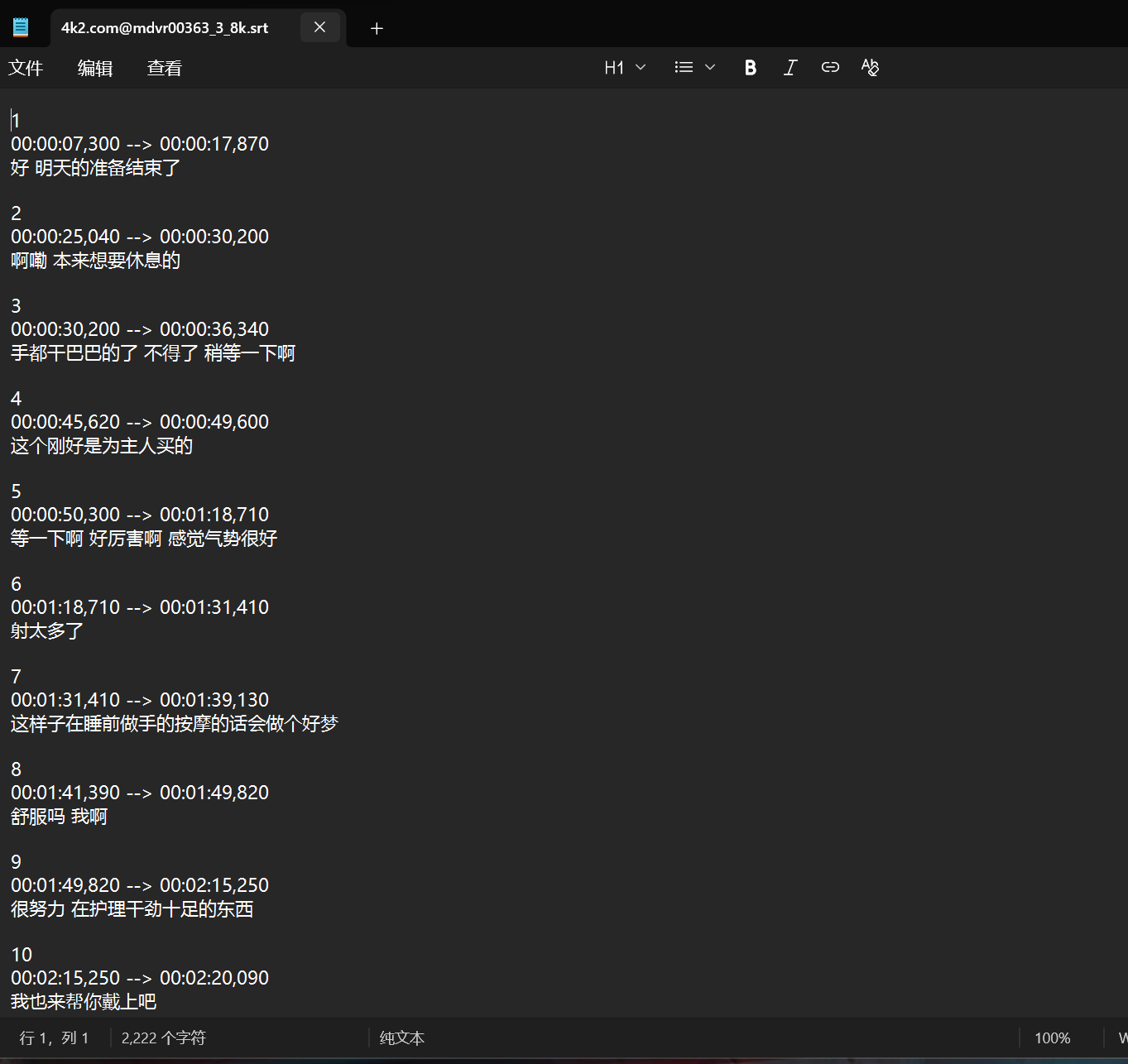Click the timestamp 00:01:18,710 --> 00:01:31,410
The height and width of the screenshot is (1064, 1128).
pos(140,607)
